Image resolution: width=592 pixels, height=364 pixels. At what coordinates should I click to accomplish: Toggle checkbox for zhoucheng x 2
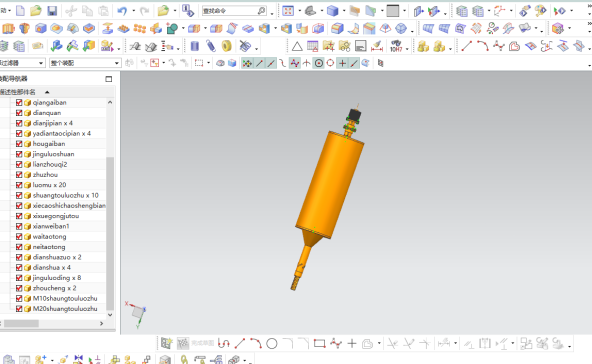click(x=19, y=288)
